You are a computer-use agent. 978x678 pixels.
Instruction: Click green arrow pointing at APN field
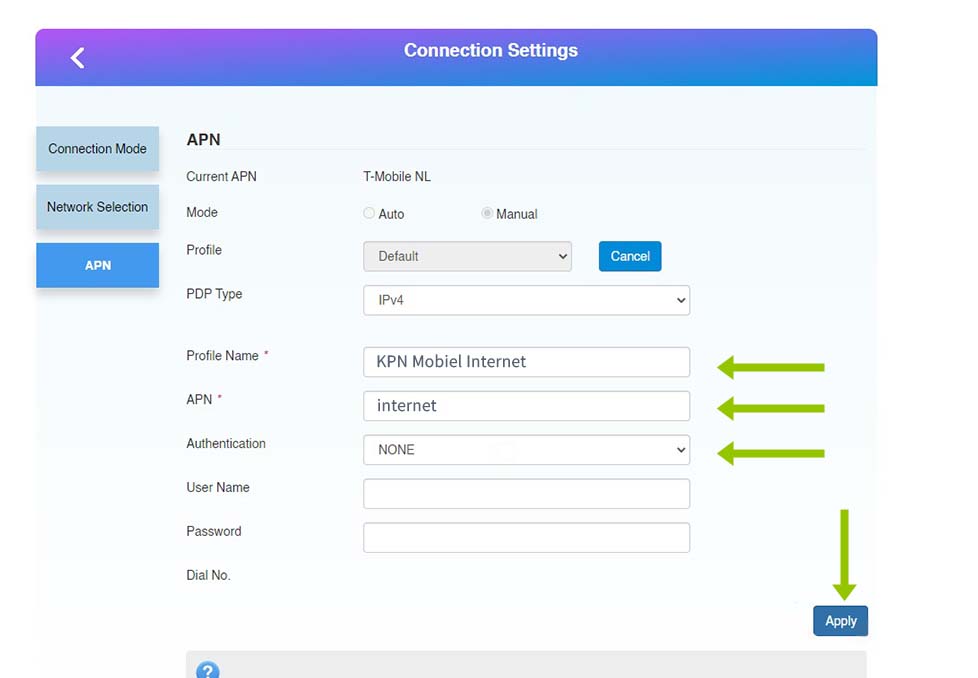tap(771, 408)
